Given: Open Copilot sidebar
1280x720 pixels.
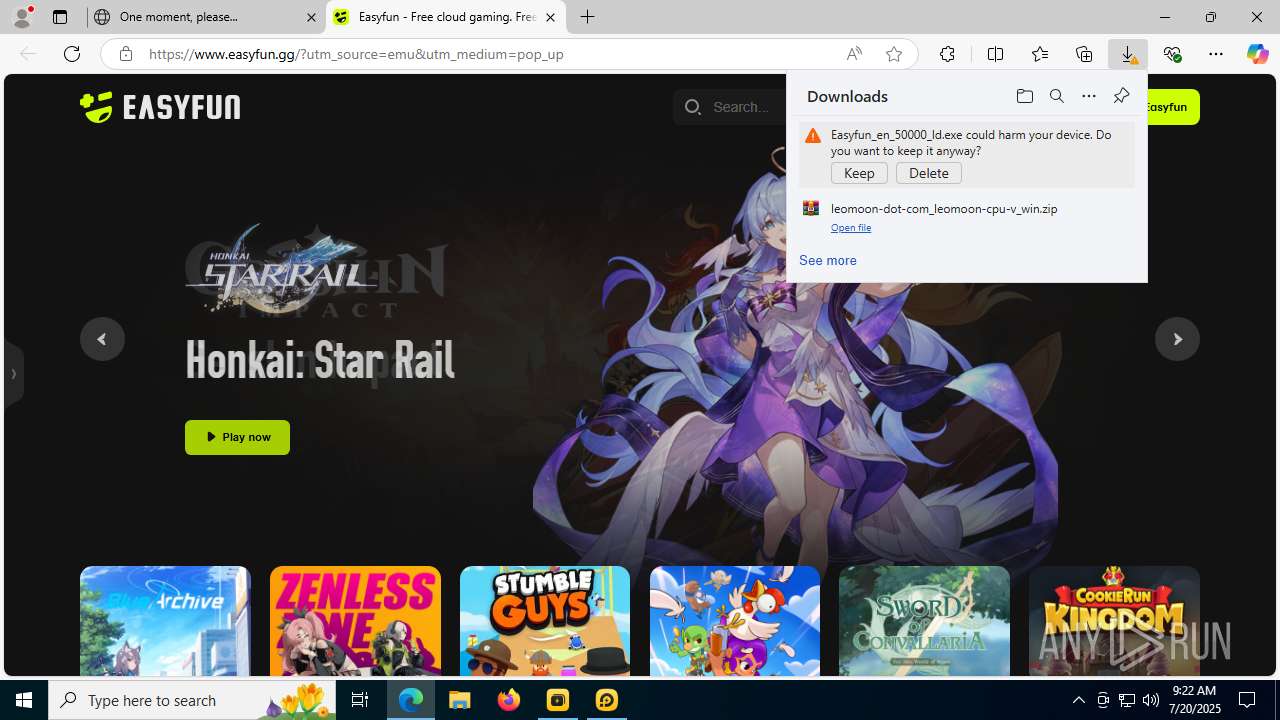Looking at the screenshot, I should pos(1257,54).
